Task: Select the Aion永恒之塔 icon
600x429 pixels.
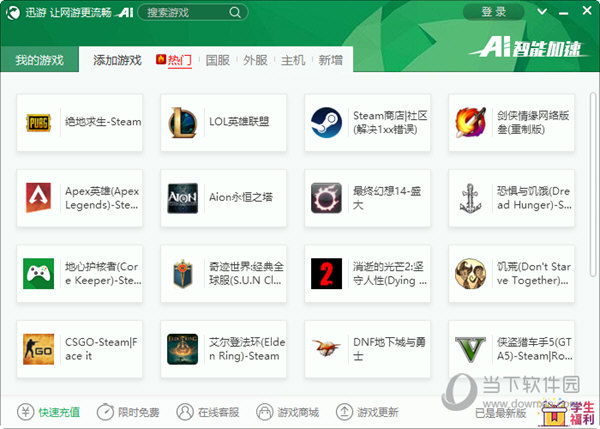Action: (183, 198)
